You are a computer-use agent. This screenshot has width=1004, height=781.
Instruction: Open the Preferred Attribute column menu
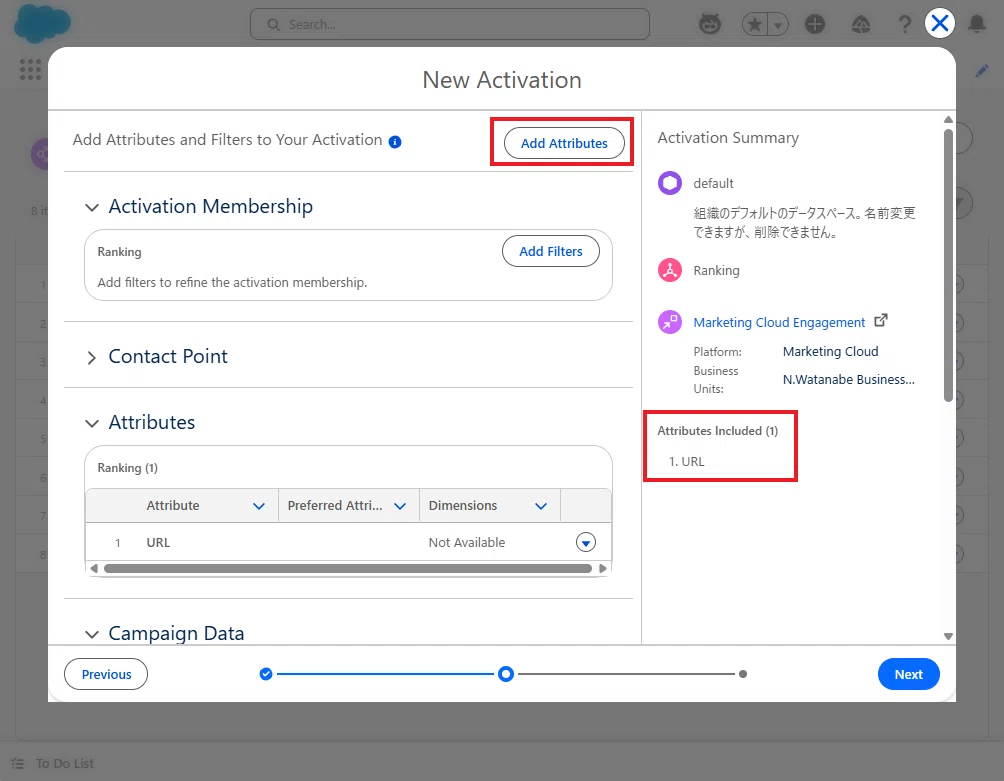click(x=400, y=506)
